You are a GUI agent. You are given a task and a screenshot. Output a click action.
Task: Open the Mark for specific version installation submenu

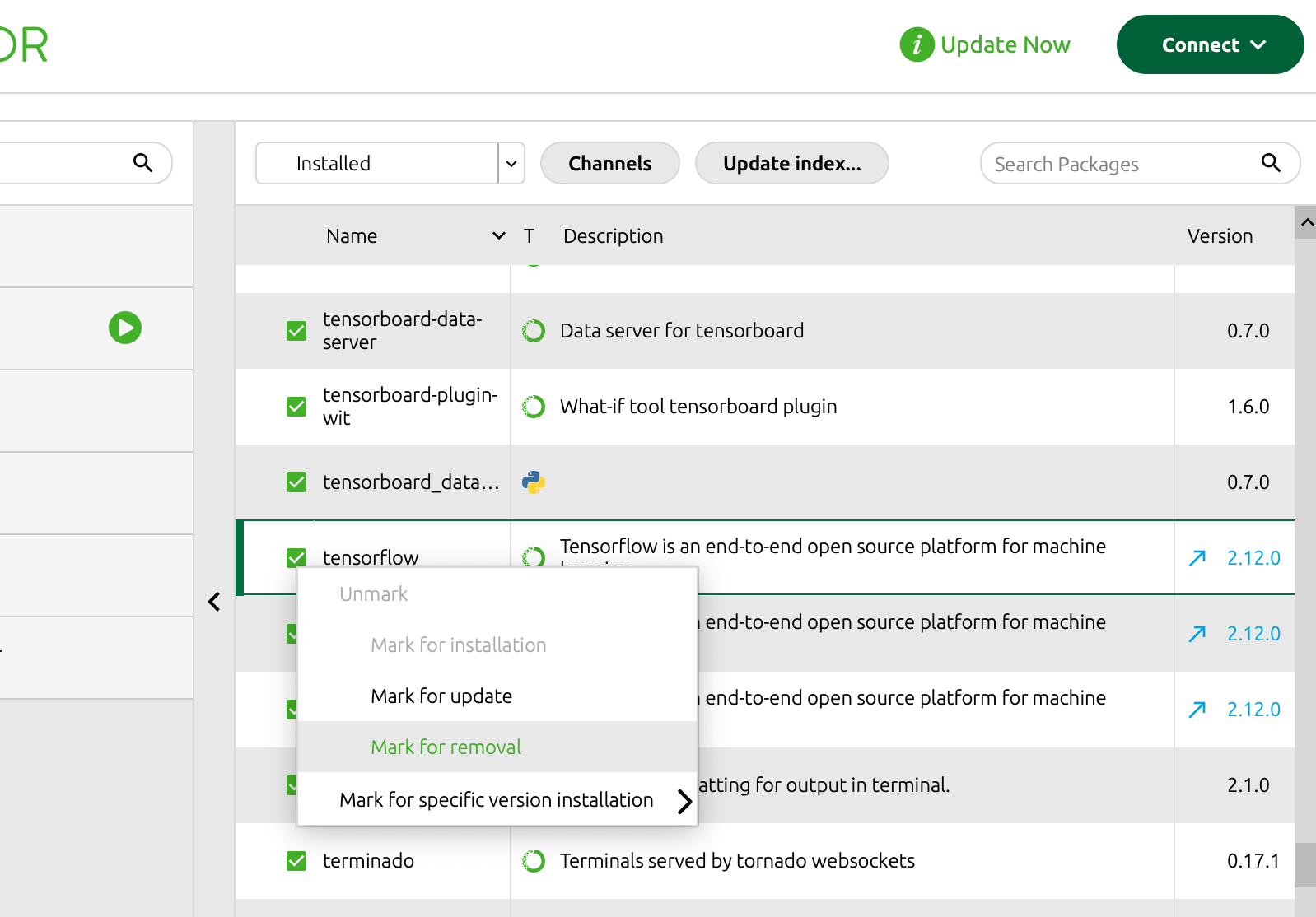pos(497,799)
